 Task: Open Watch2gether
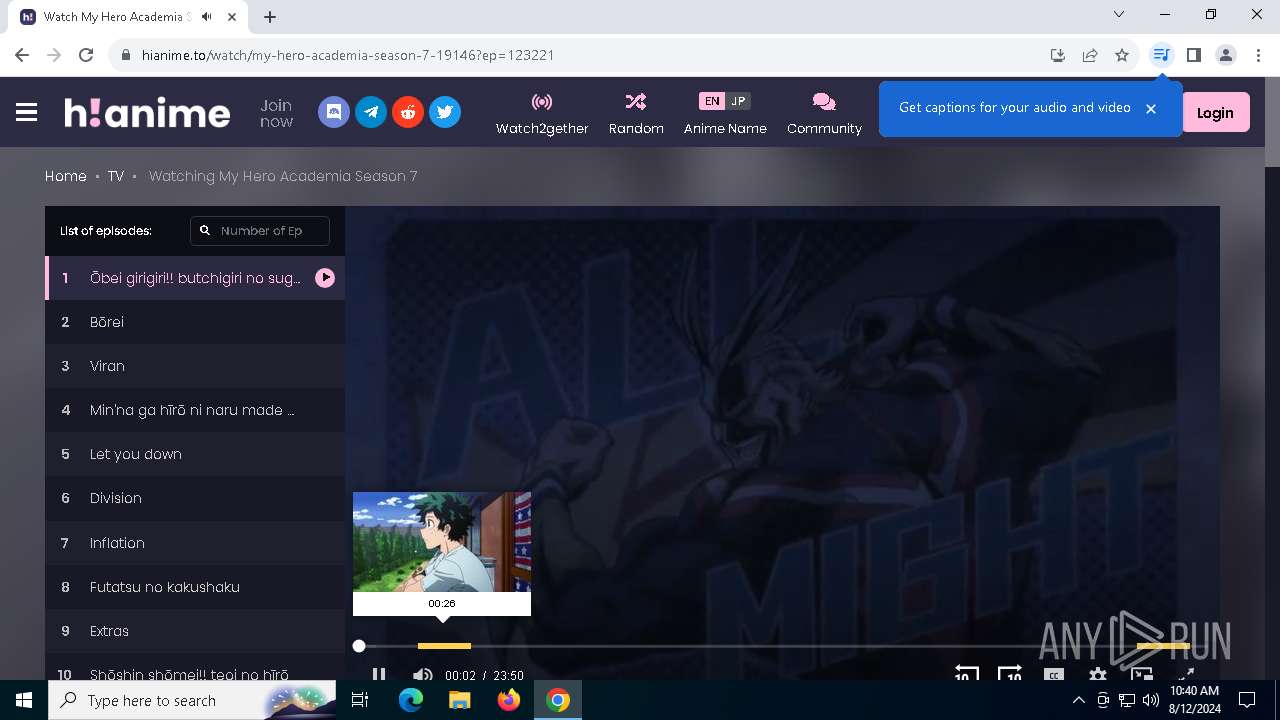pyautogui.click(x=542, y=113)
